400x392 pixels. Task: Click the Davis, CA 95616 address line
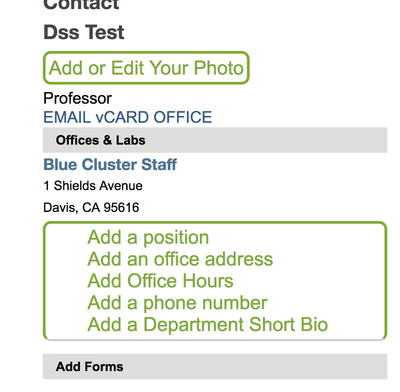(91, 207)
